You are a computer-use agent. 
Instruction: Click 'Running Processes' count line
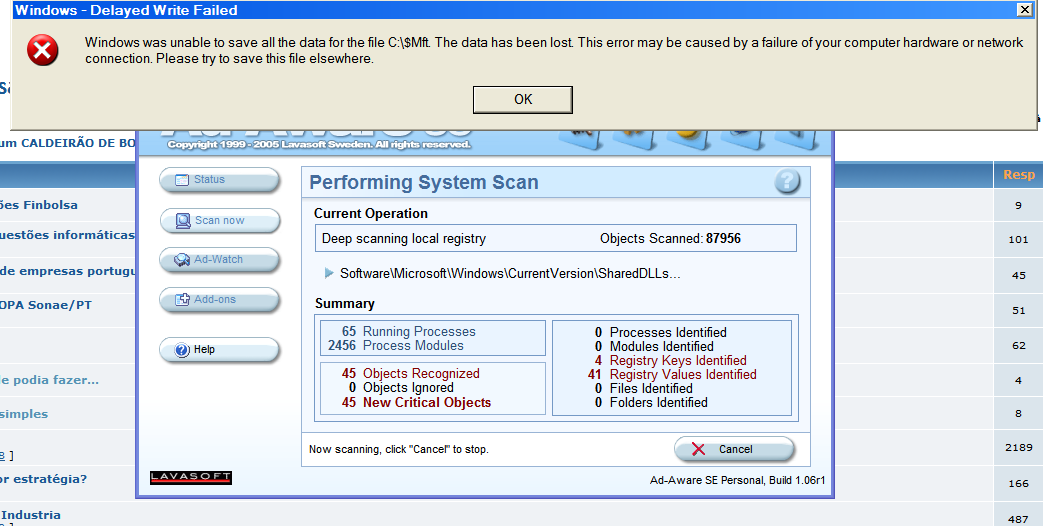(x=409, y=331)
